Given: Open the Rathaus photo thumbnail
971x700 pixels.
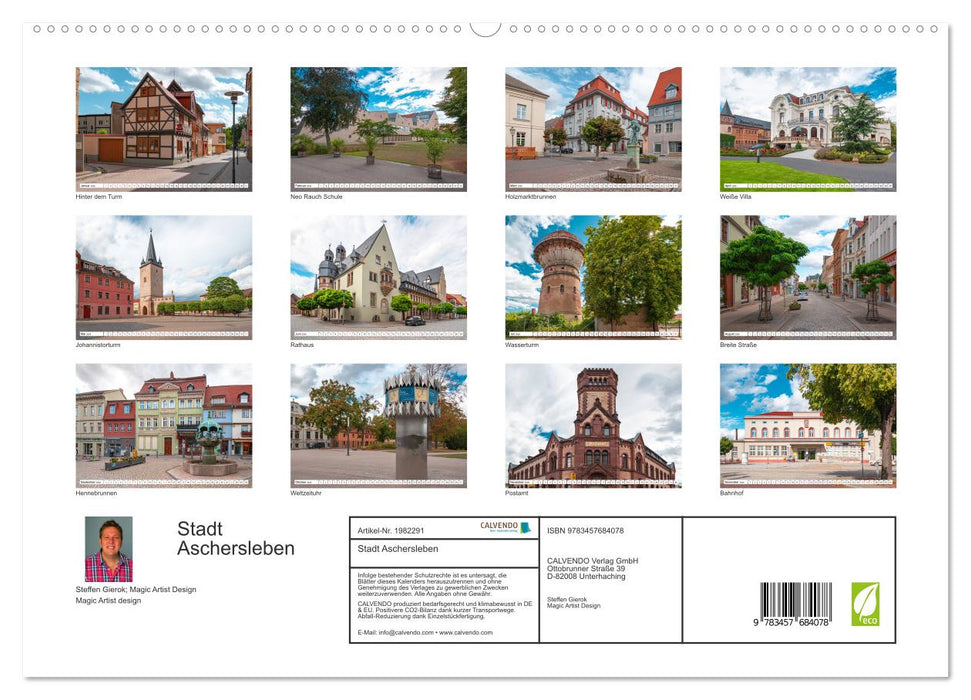Looking at the screenshot, I should (x=378, y=276).
